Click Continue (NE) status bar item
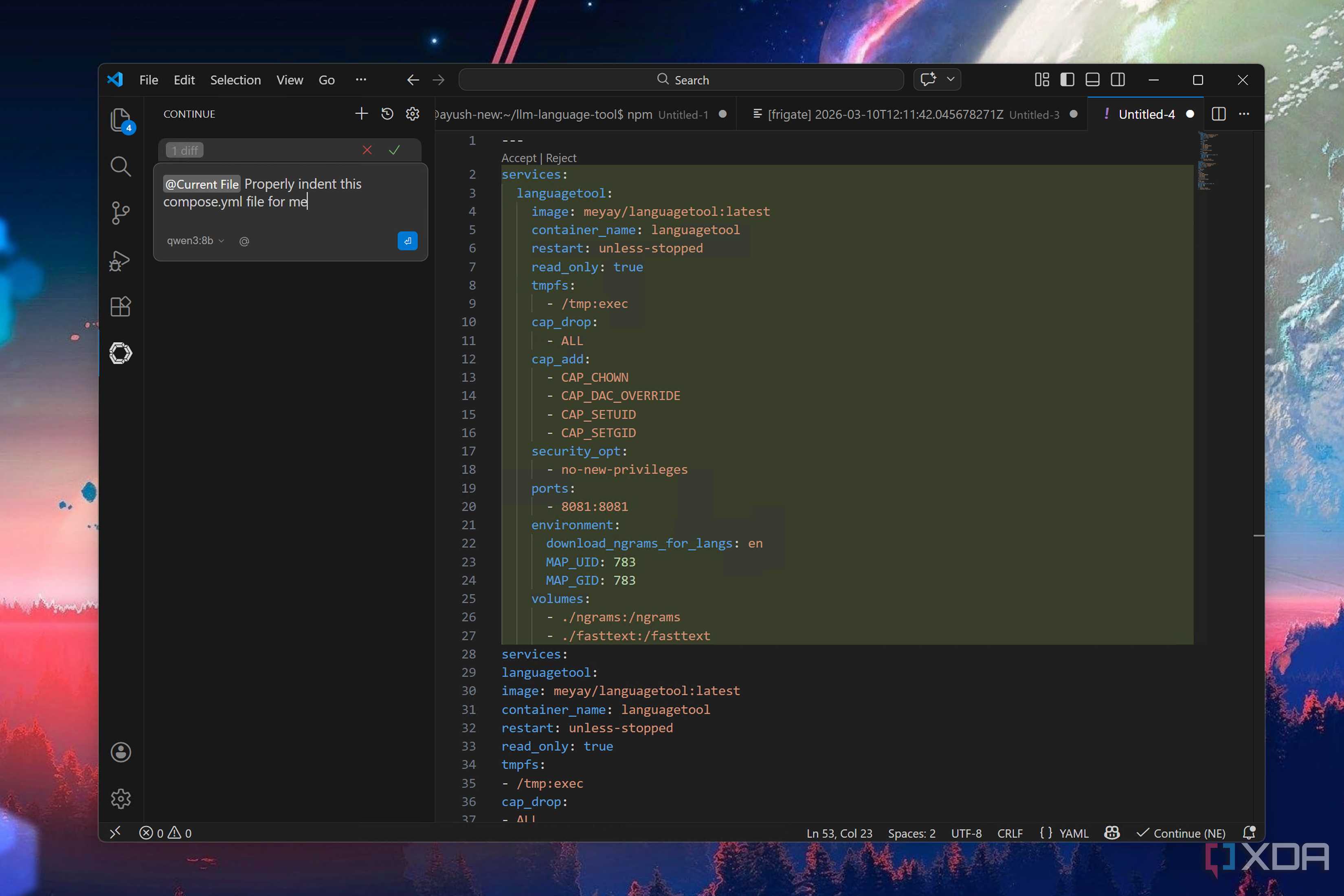The height and width of the screenshot is (896, 1344). 1181,833
